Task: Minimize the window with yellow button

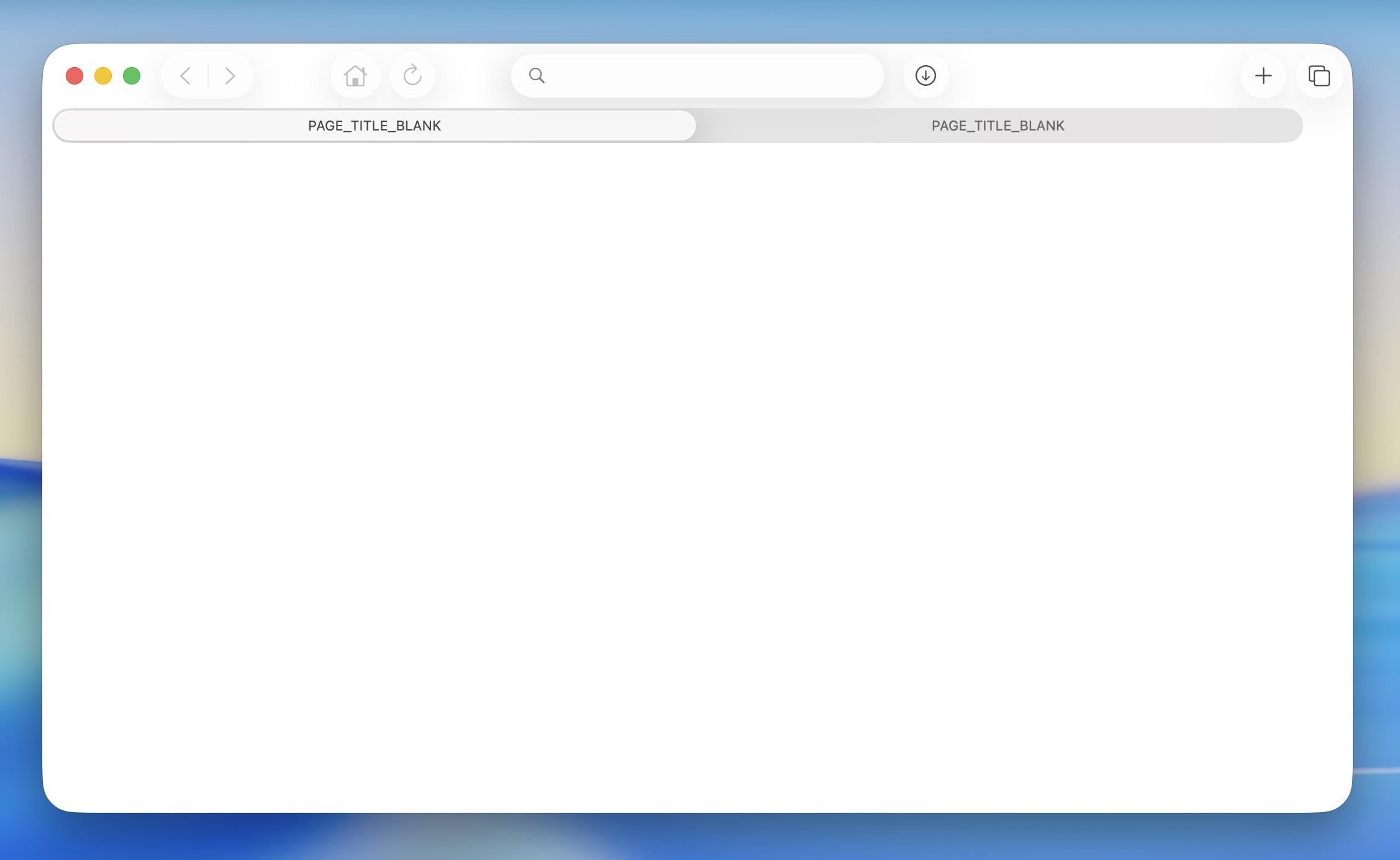Action: [x=103, y=76]
